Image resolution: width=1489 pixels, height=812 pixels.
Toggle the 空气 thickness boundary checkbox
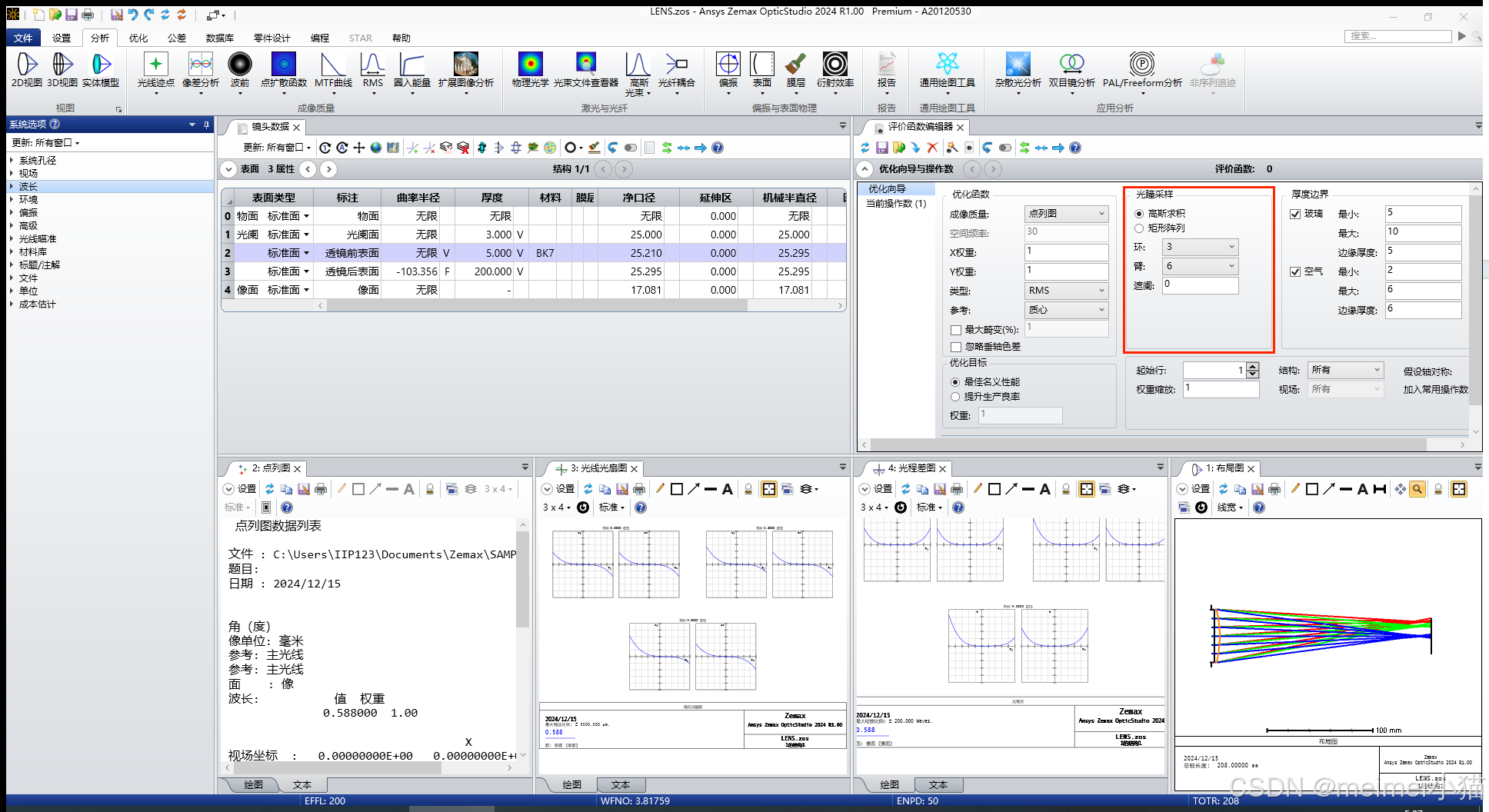(1295, 271)
